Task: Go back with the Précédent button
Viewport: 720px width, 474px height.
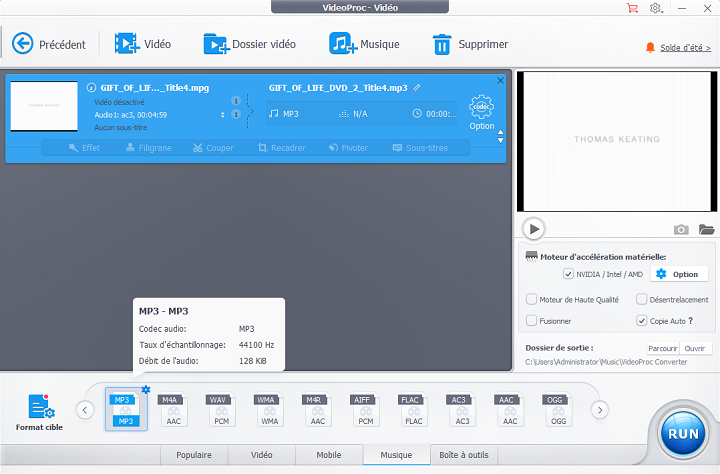Action: [49, 44]
